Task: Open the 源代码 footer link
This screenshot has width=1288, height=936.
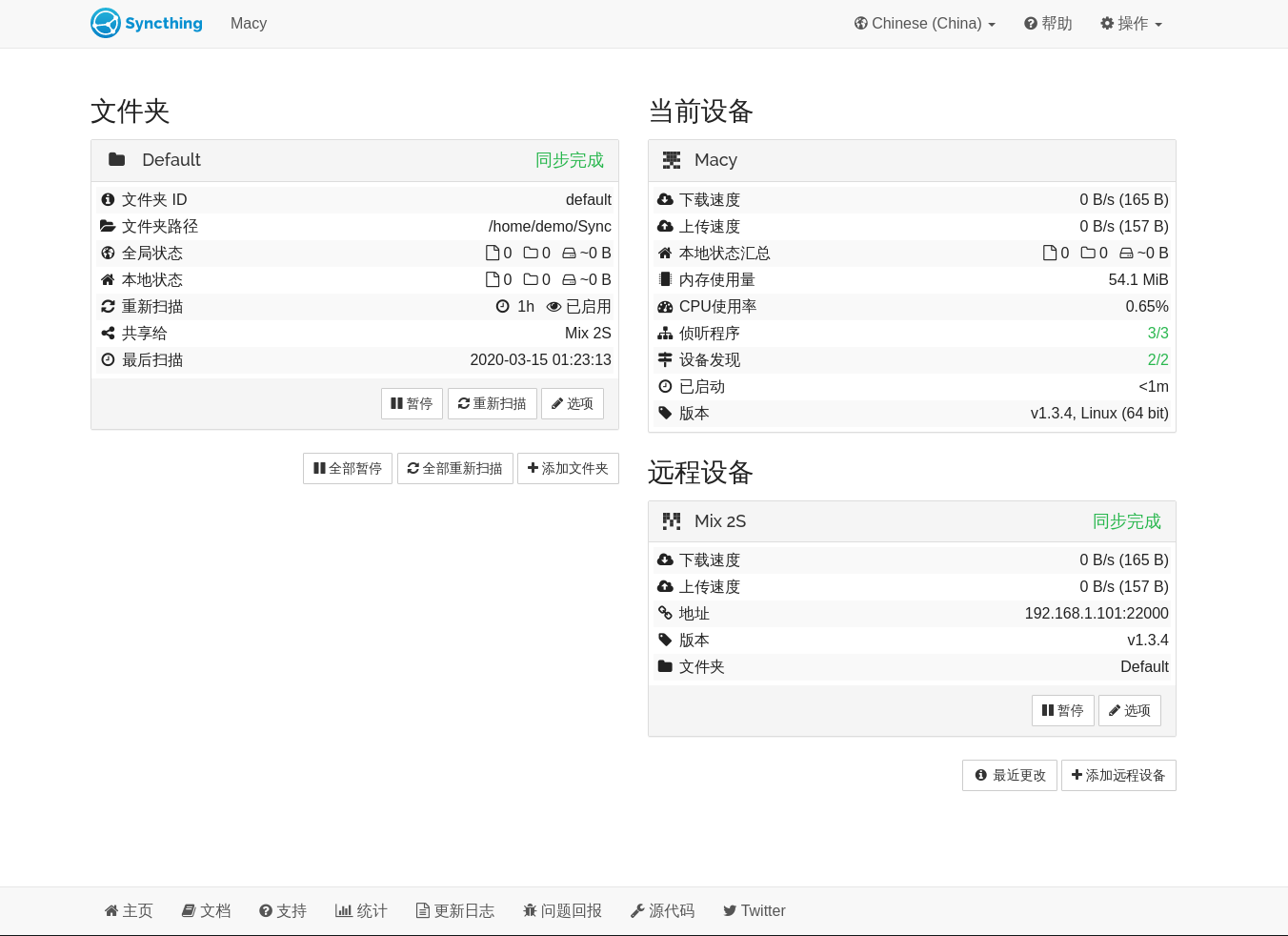Action: [x=662, y=910]
